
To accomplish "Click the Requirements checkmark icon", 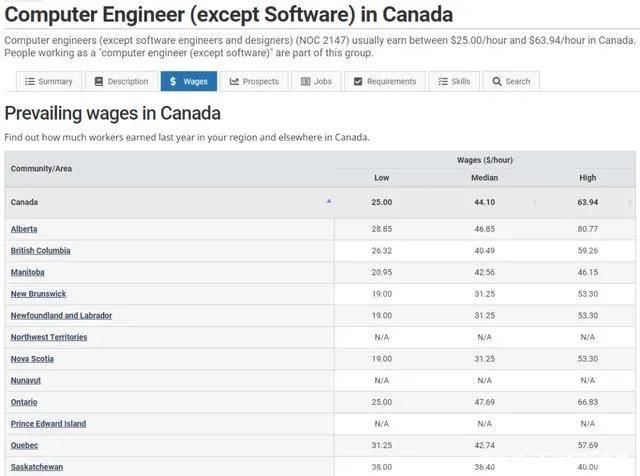I will pos(358,82).
